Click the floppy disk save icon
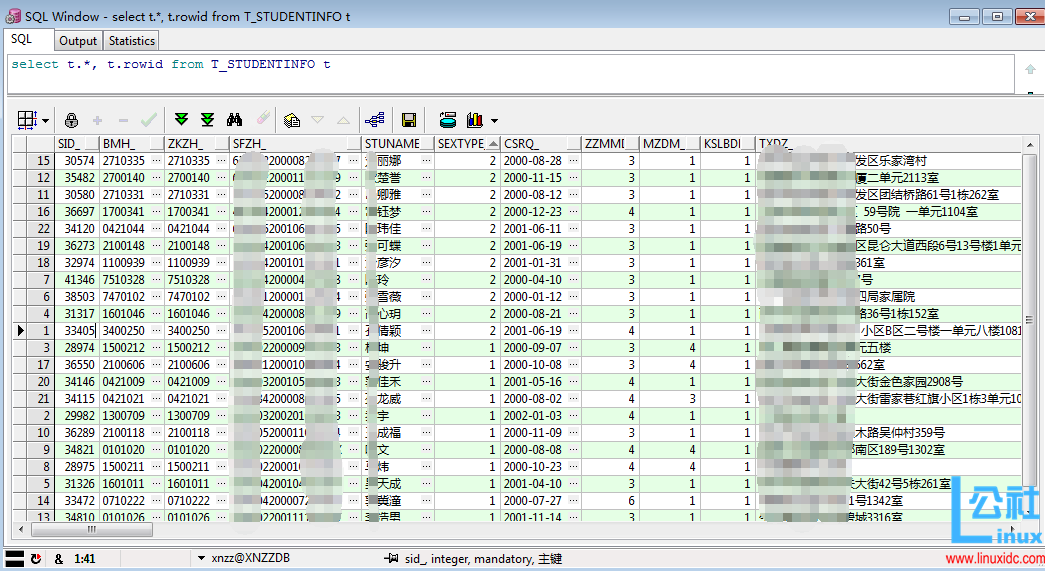This screenshot has height=571, width=1045. coord(409,120)
